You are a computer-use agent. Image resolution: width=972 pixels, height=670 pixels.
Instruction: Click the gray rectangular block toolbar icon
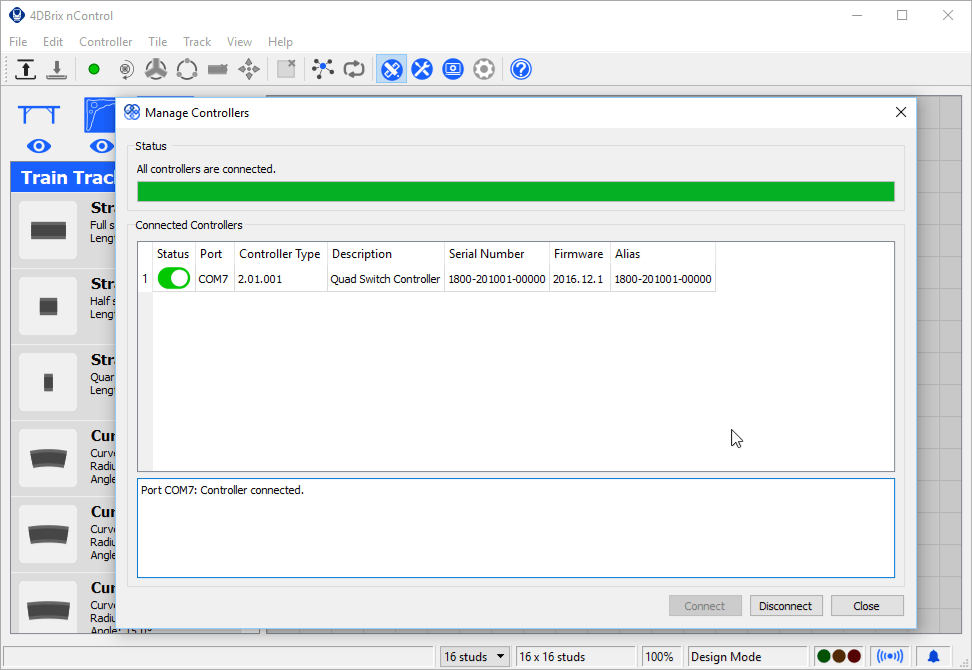[x=218, y=69]
